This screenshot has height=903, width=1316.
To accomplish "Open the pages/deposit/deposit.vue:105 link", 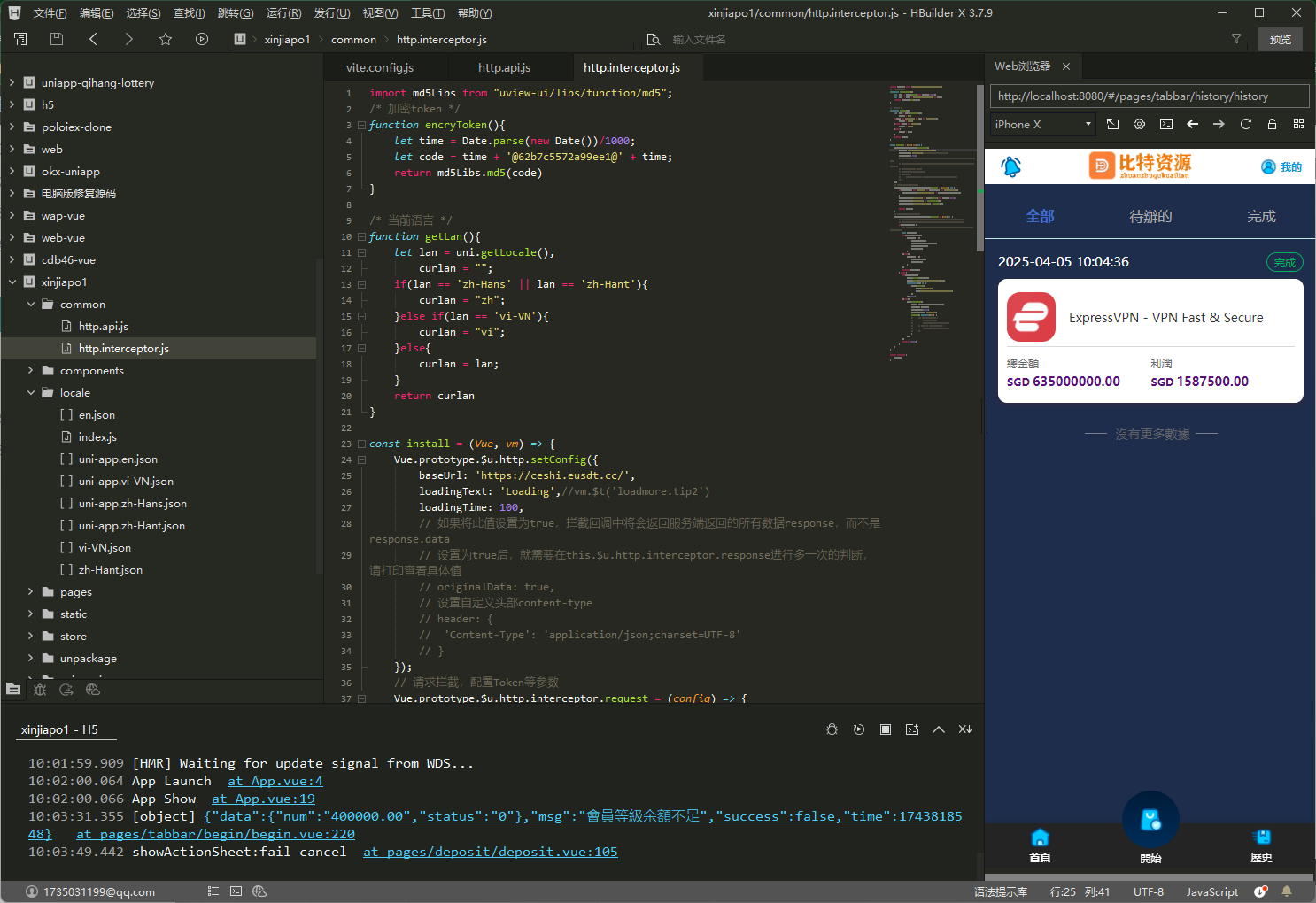I will 491,852.
